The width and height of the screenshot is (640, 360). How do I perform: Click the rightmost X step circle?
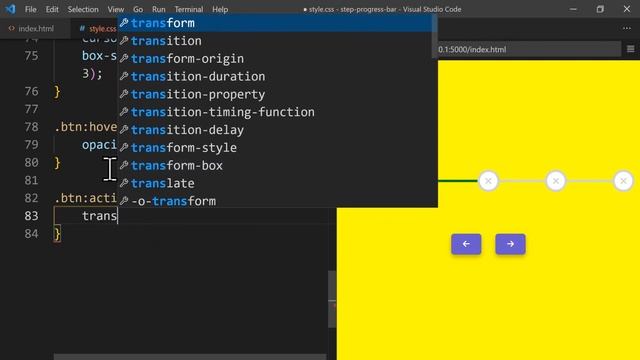pyautogui.click(x=623, y=181)
